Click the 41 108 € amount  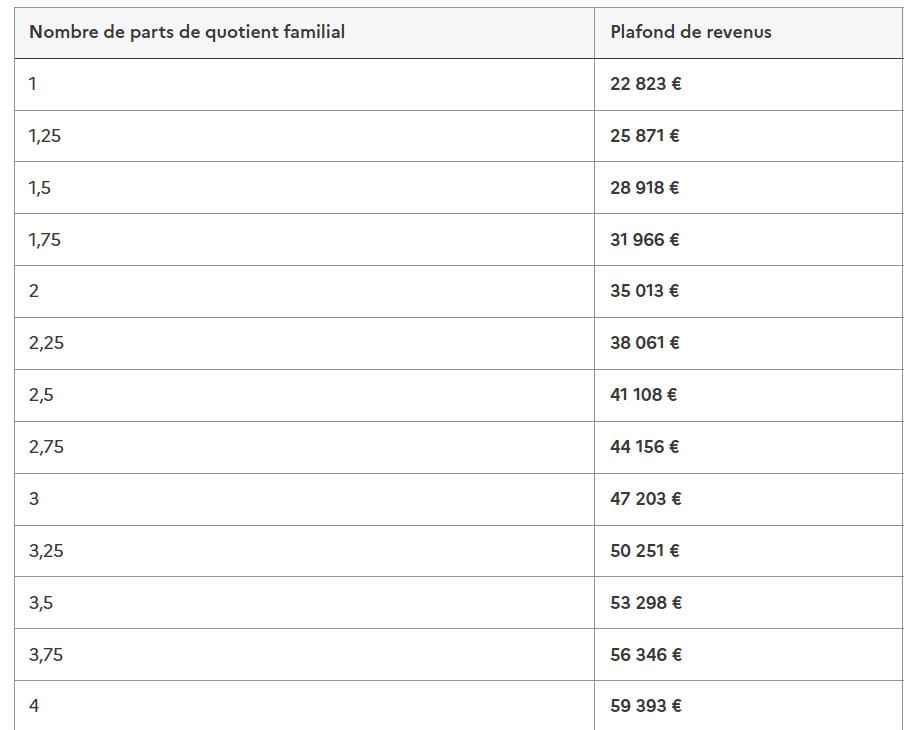pyautogui.click(x=644, y=395)
